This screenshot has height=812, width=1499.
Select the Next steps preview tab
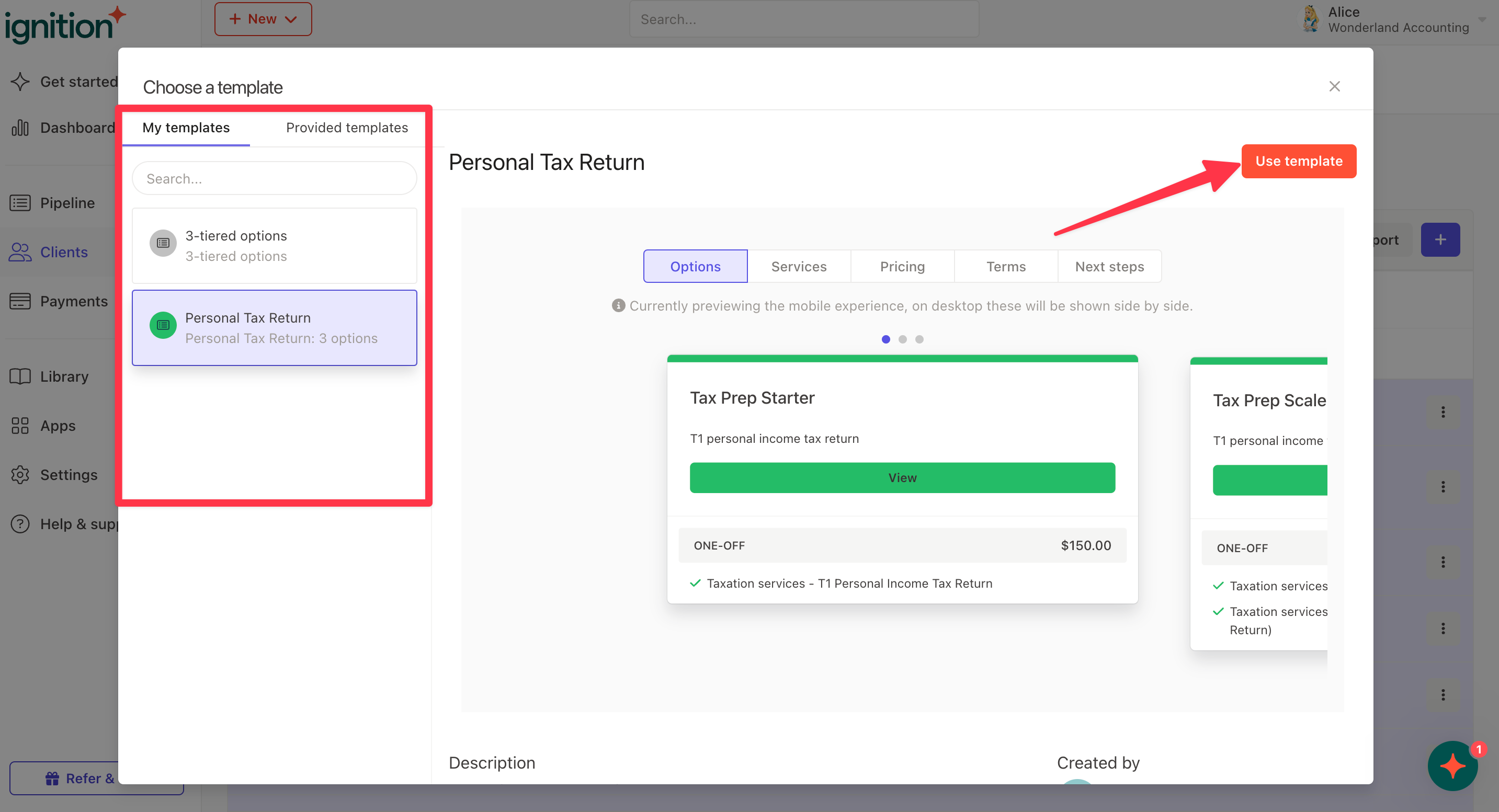click(x=1110, y=267)
